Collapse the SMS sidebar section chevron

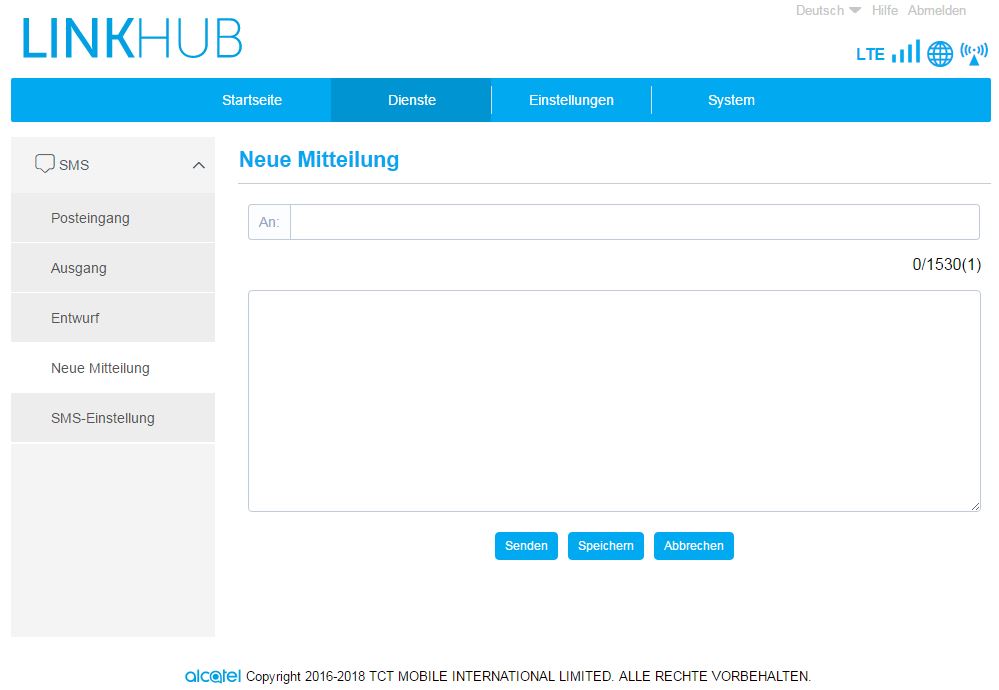tap(198, 165)
